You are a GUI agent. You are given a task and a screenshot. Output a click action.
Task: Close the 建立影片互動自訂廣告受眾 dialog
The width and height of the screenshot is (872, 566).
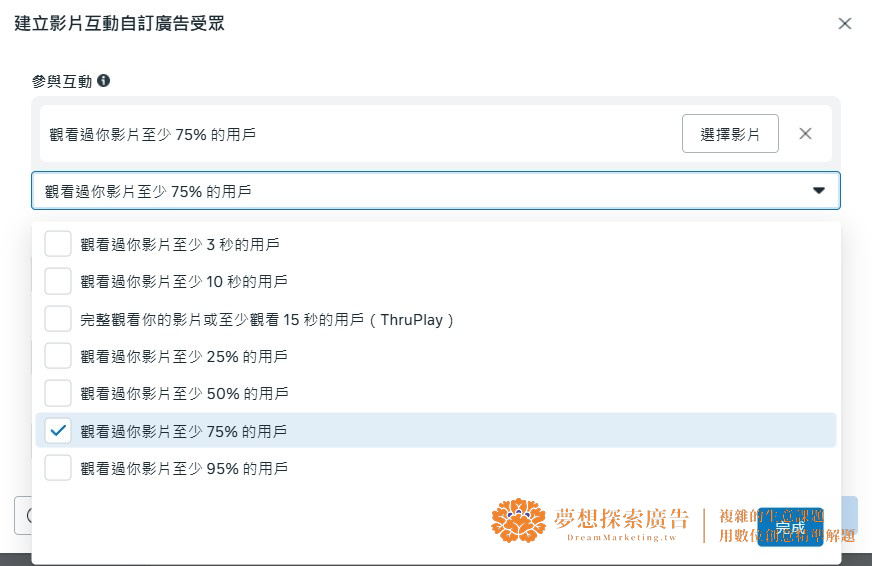coord(845,23)
